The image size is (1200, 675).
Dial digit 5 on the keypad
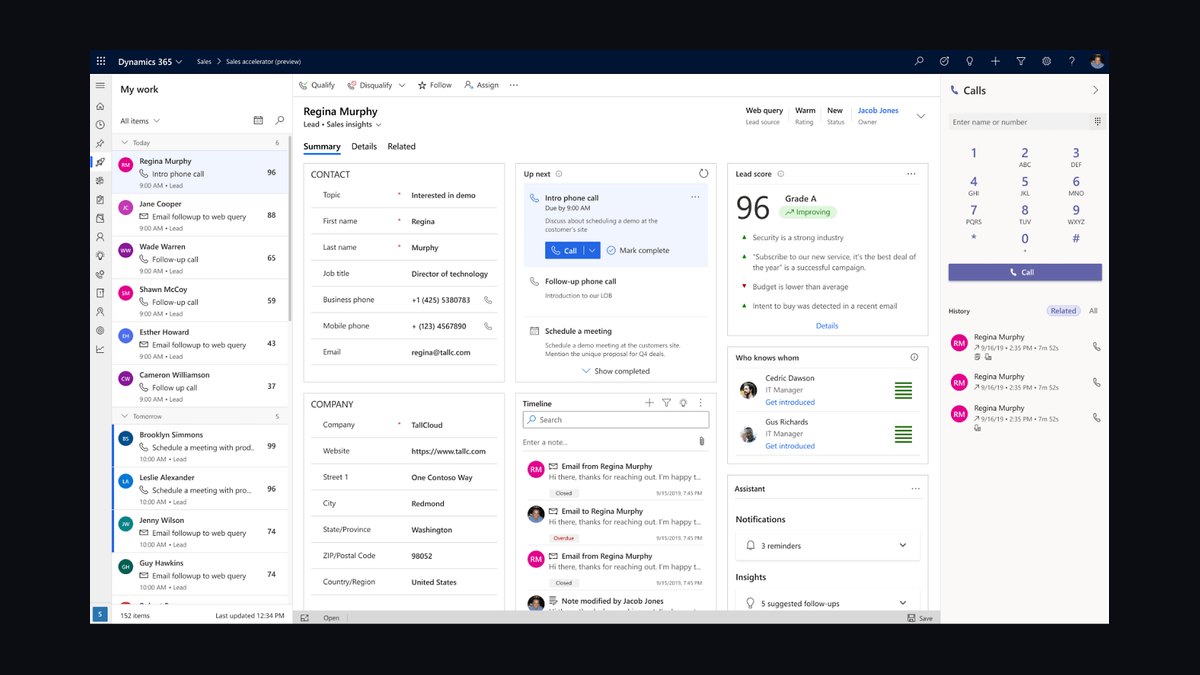click(1025, 185)
